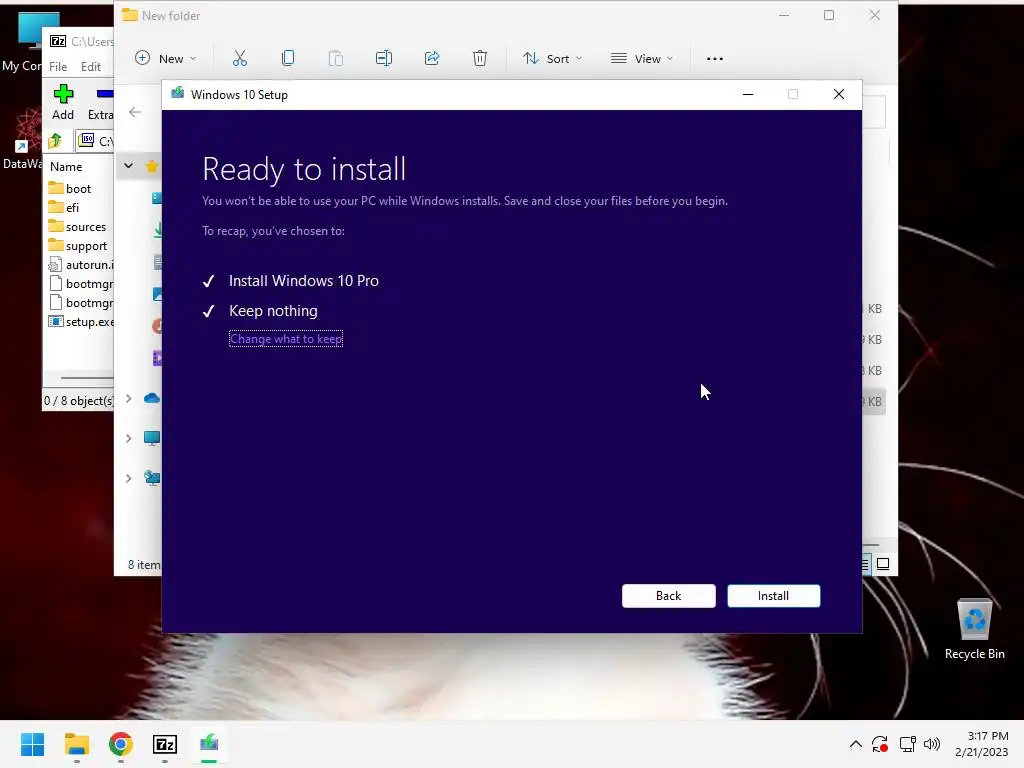The height and width of the screenshot is (768, 1024).
Task: Select setup.exe in 7-Zip list
Action: 80,322
